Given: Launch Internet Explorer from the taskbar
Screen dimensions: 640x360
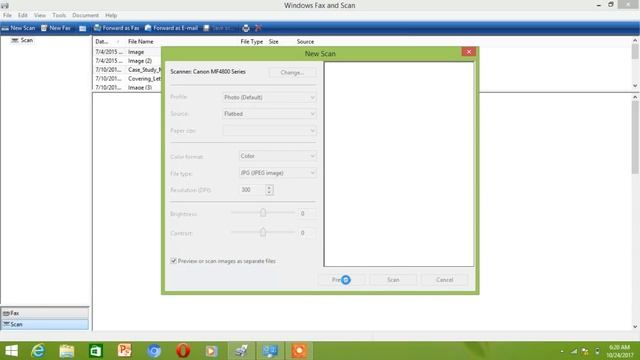Looking at the screenshot, I should click(38, 351).
